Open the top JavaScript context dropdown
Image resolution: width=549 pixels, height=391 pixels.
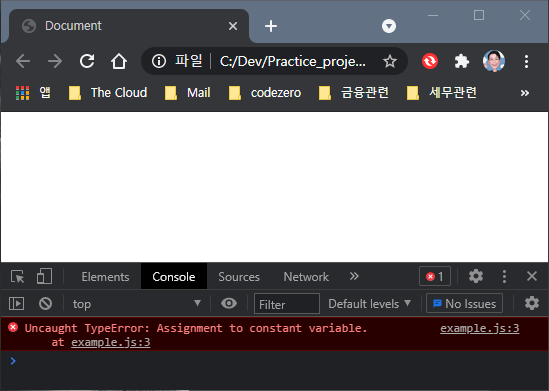pyautogui.click(x=136, y=303)
